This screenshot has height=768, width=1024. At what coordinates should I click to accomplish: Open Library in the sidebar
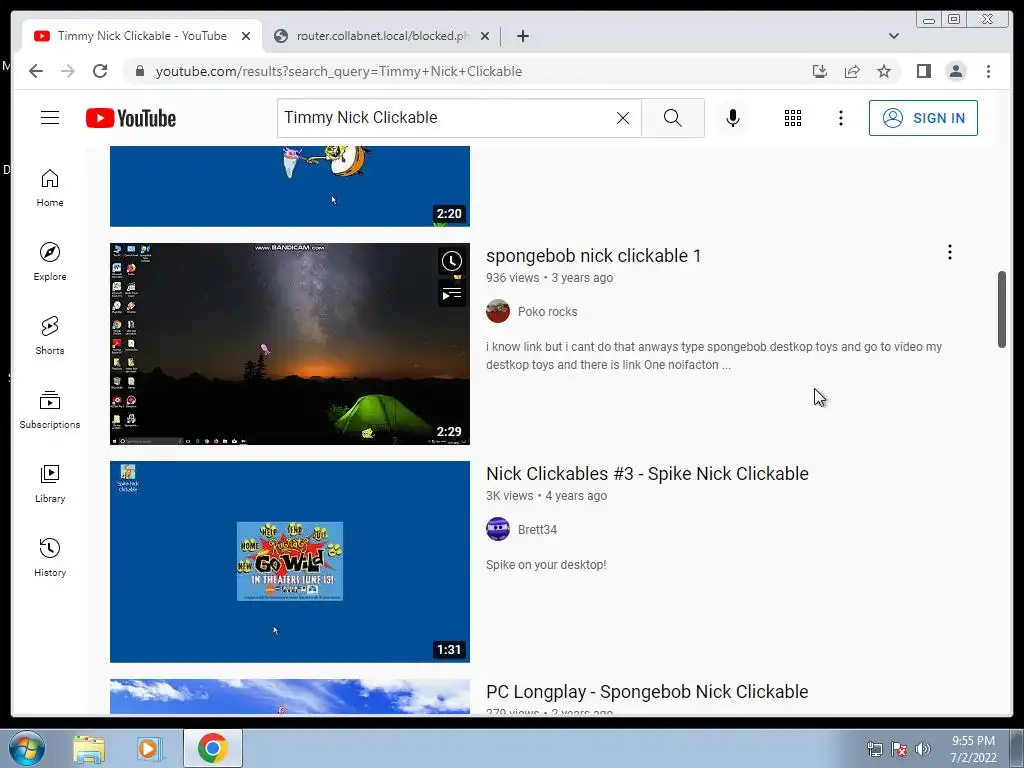coord(50,483)
